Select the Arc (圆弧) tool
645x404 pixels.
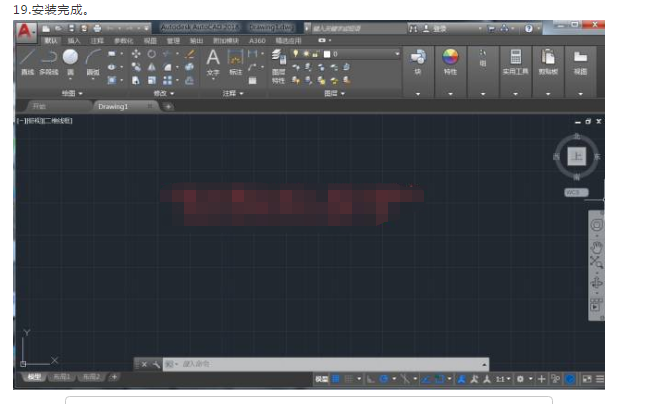pyautogui.click(x=93, y=62)
